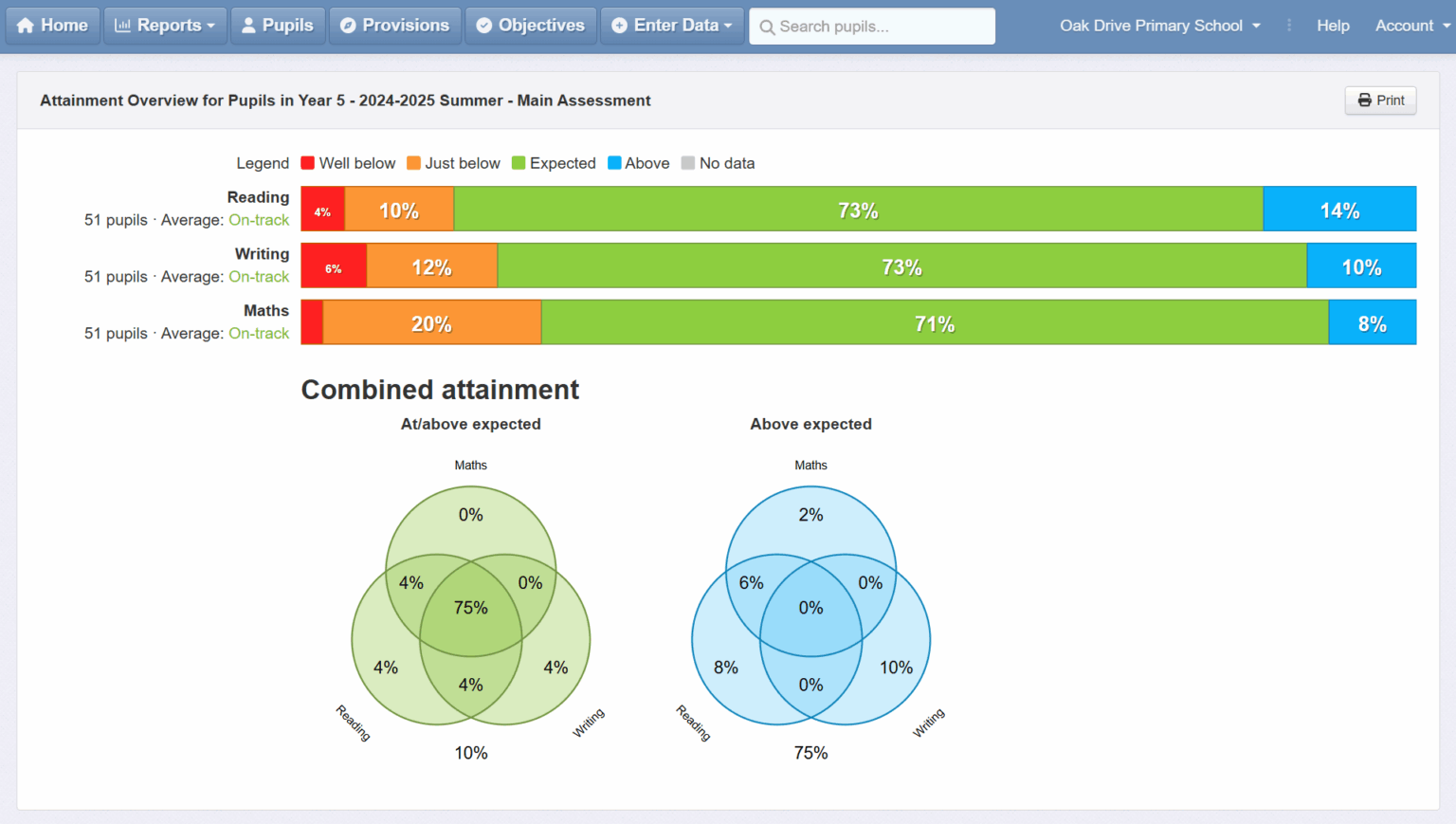Viewport: 1456px width, 824px height.
Task: Expand the Reports dropdown arrow
Action: click(210, 27)
